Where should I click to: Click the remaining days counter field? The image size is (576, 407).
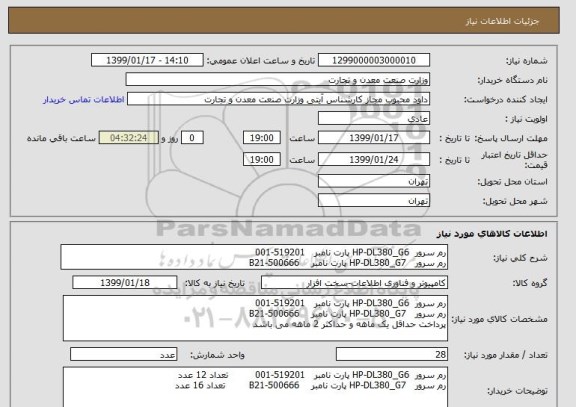click(x=192, y=138)
